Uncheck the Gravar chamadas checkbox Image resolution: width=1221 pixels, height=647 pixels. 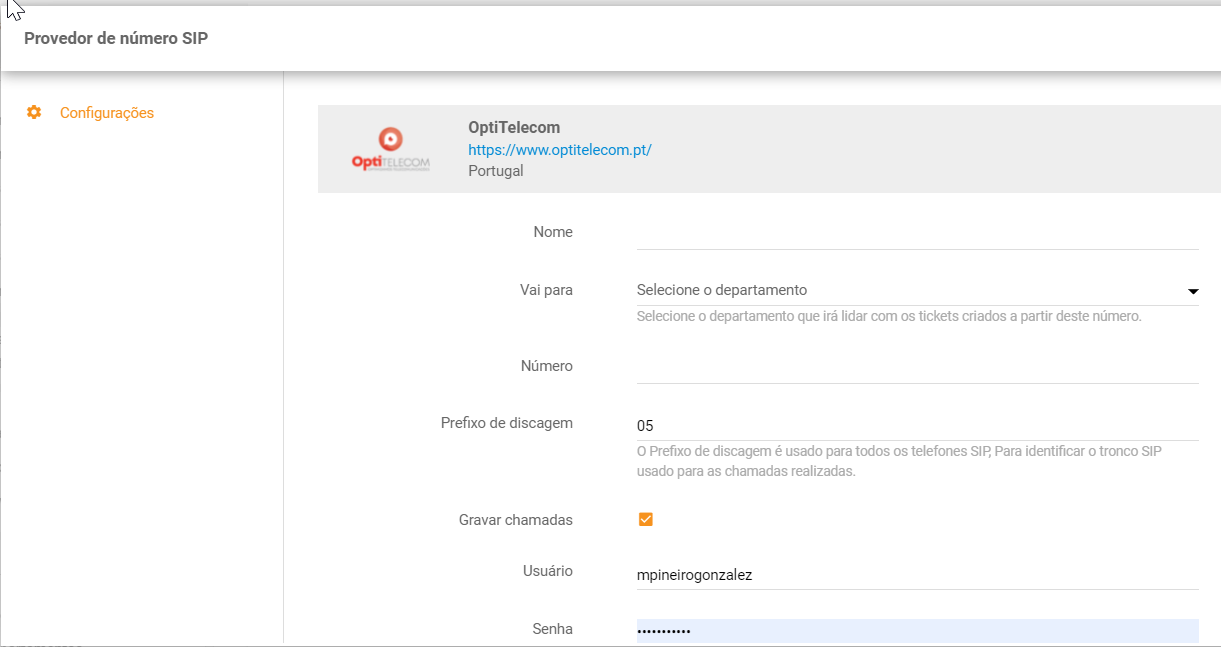(645, 520)
